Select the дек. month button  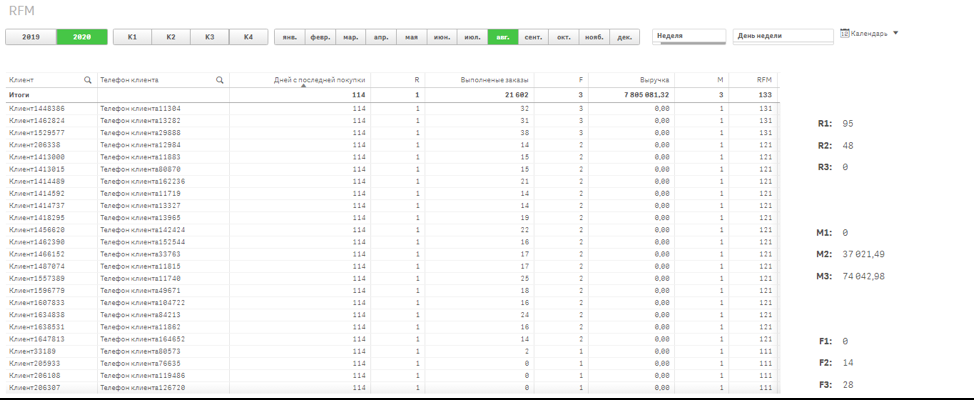click(625, 37)
